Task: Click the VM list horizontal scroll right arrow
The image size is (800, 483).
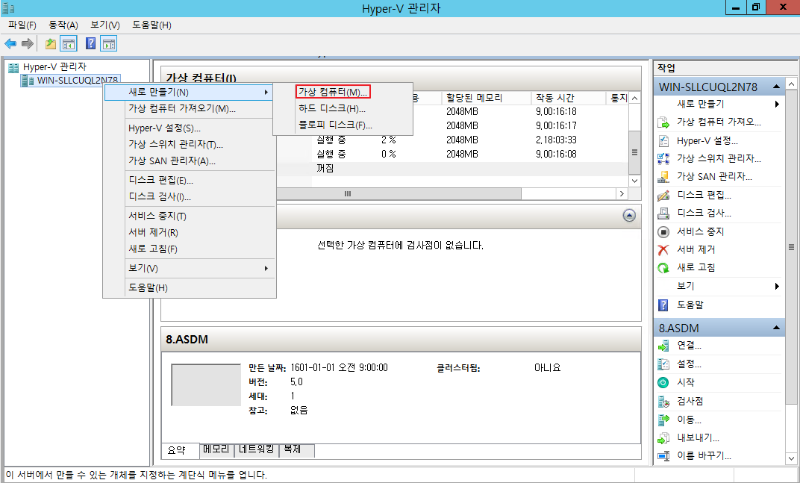Action: (621, 194)
